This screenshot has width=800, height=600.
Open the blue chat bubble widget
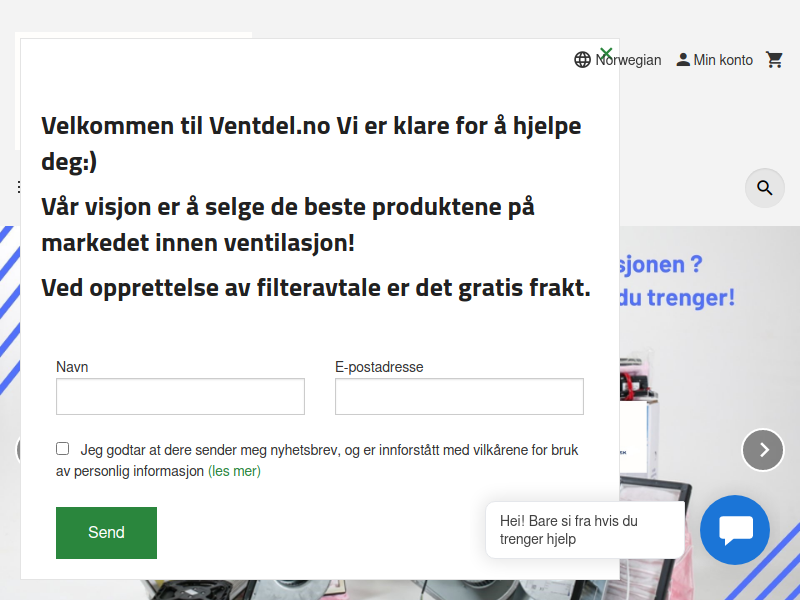tap(735, 530)
